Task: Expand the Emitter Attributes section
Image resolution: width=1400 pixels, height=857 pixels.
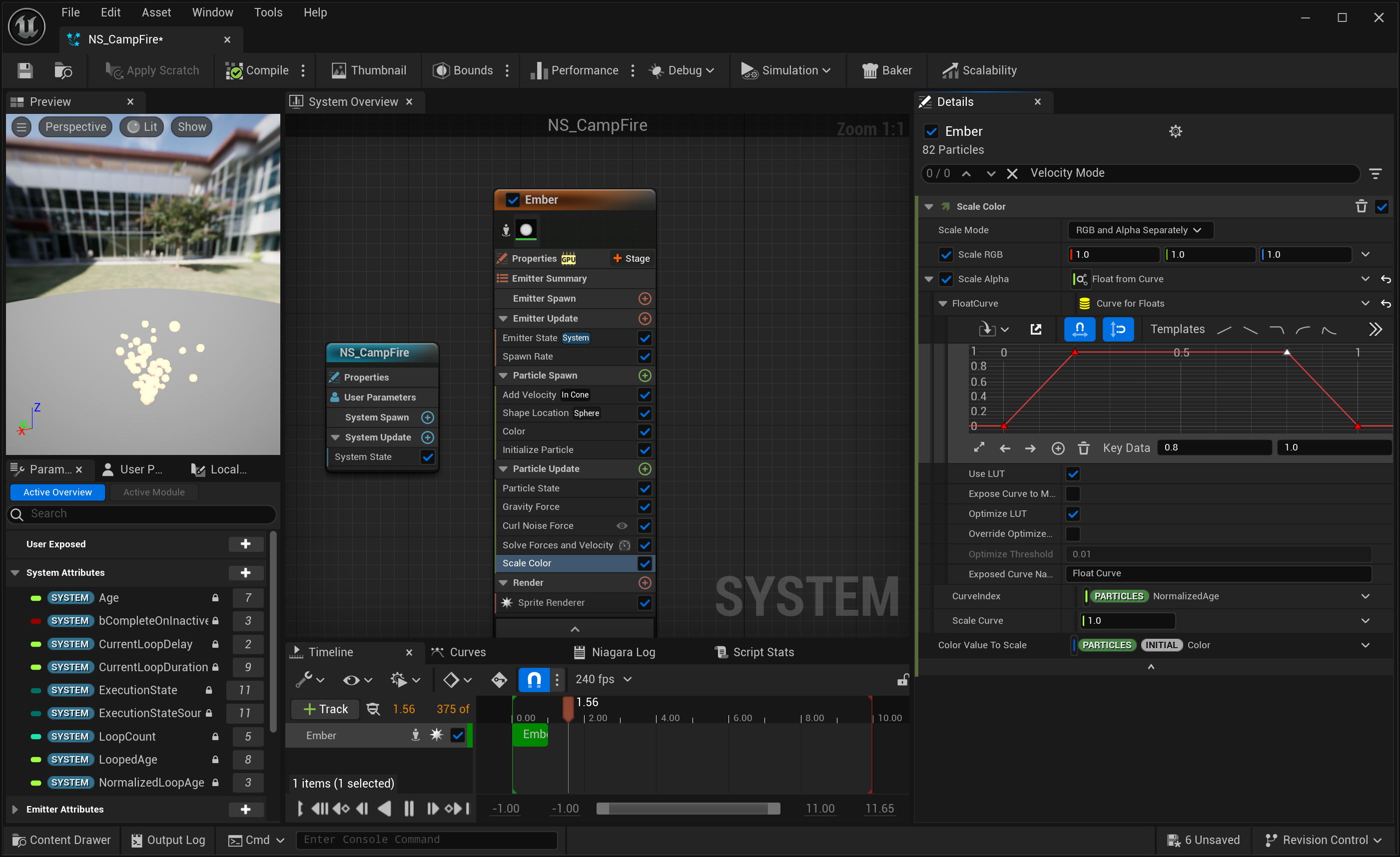Action: pos(15,809)
